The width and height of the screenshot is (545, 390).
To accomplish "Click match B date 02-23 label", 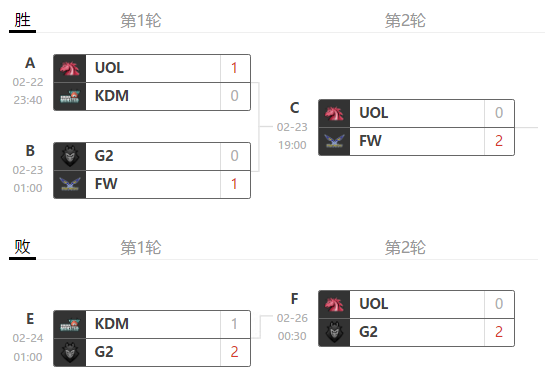I will tap(28, 170).
